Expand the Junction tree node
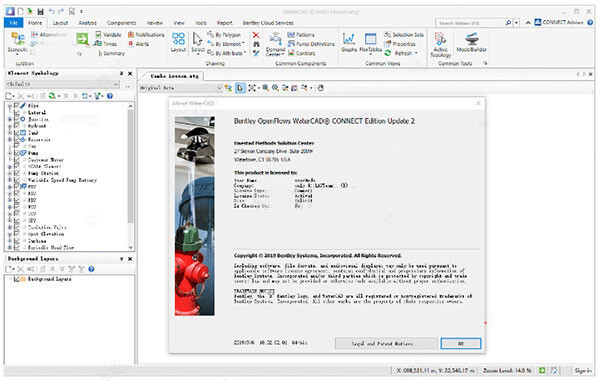The image size is (600, 381). (x=10, y=119)
